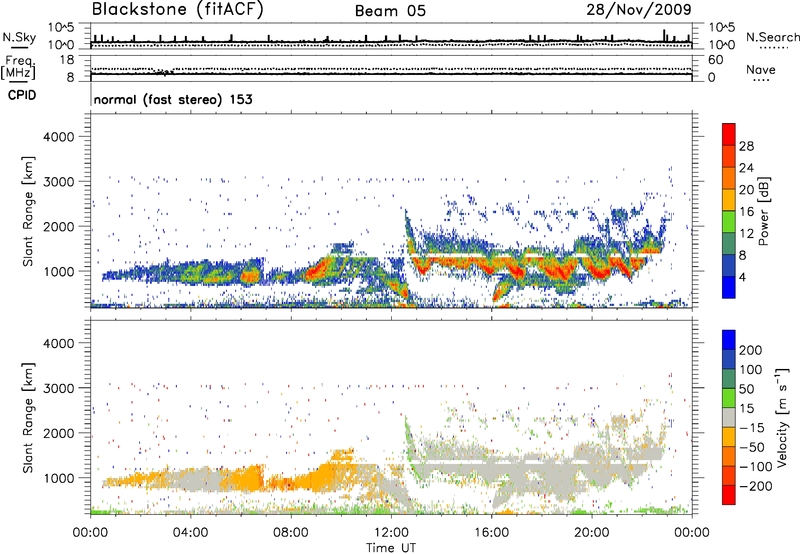This screenshot has width=800, height=554.
Task: Click 'Slant Range [km]' label of velocity panel
Action: pos(28,417)
